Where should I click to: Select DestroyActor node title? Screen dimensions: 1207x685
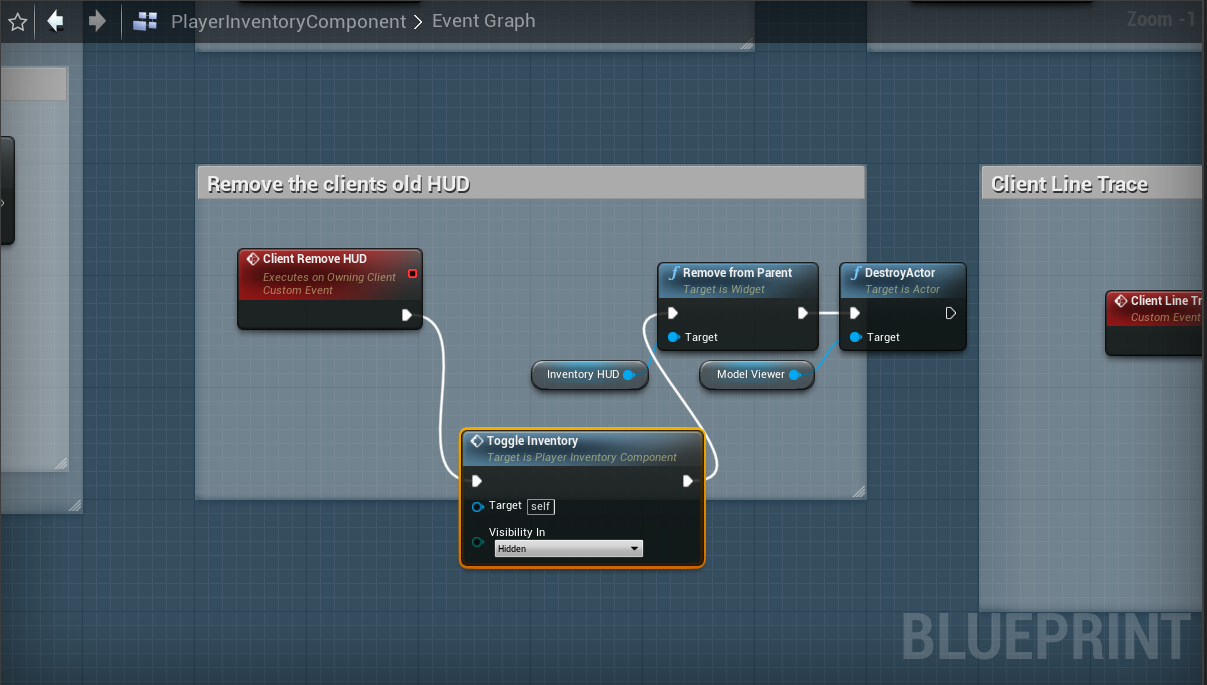coord(900,273)
